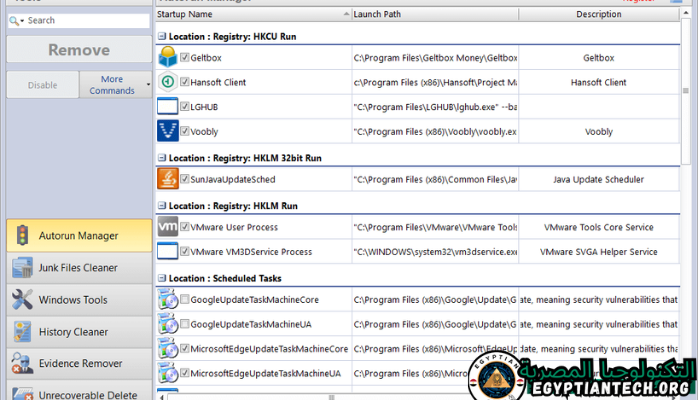The width and height of the screenshot is (698, 400).
Task: Collapse the Scheduled Tasks group
Action: (x=162, y=278)
